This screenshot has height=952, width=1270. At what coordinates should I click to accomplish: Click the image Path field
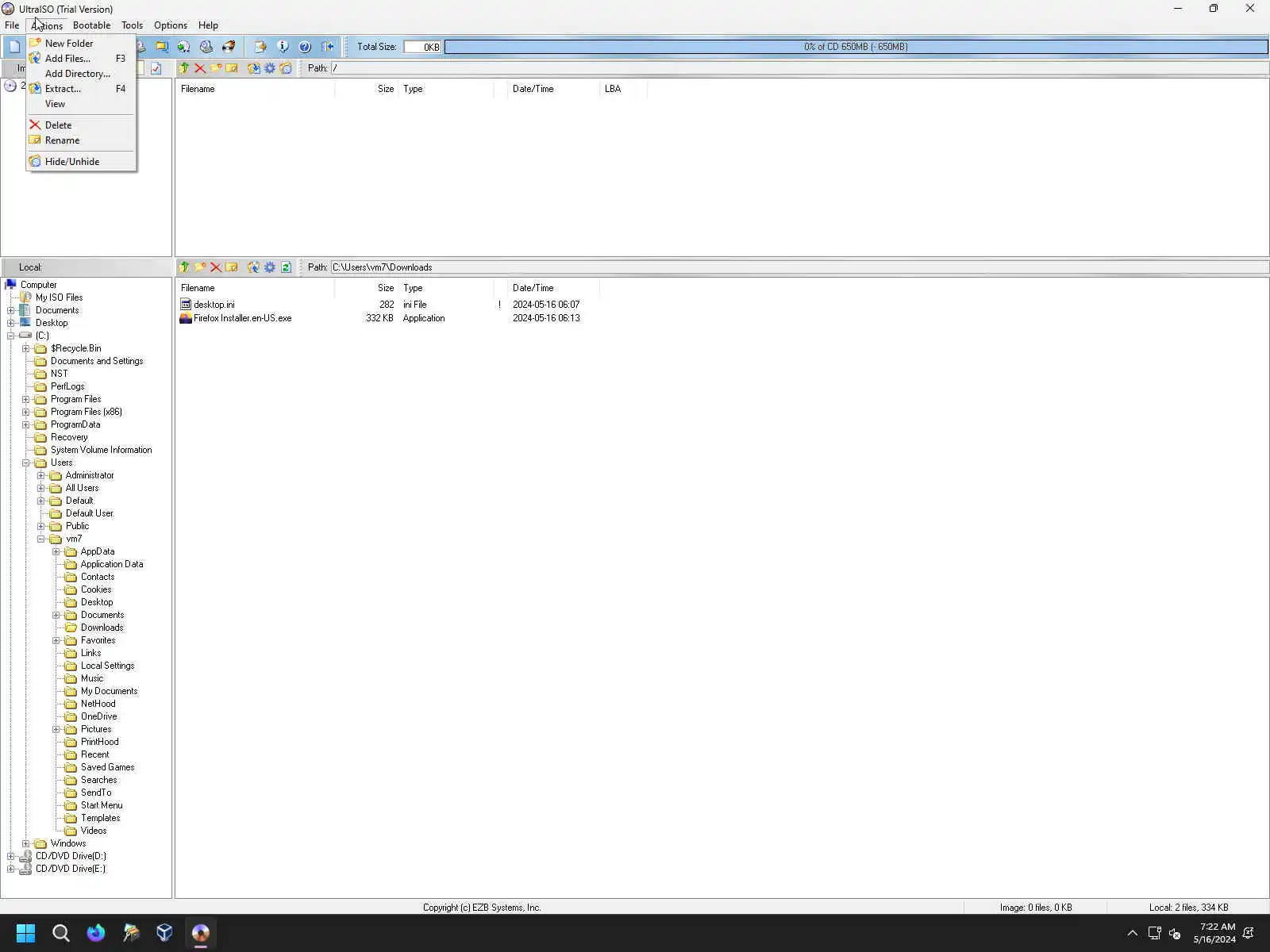click(x=799, y=68)
